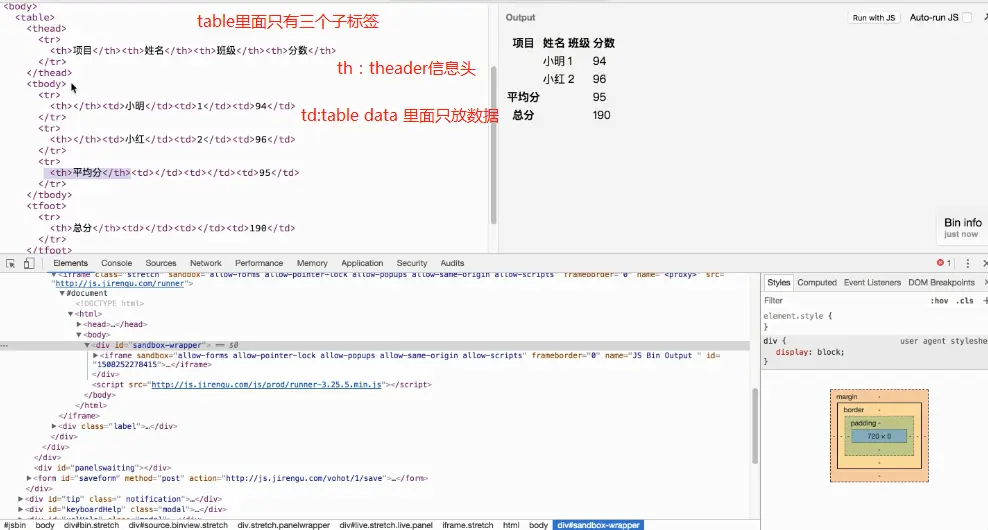The image size is (988, 530).
Task: Switch to the Console tab
Action: point(117,263)
